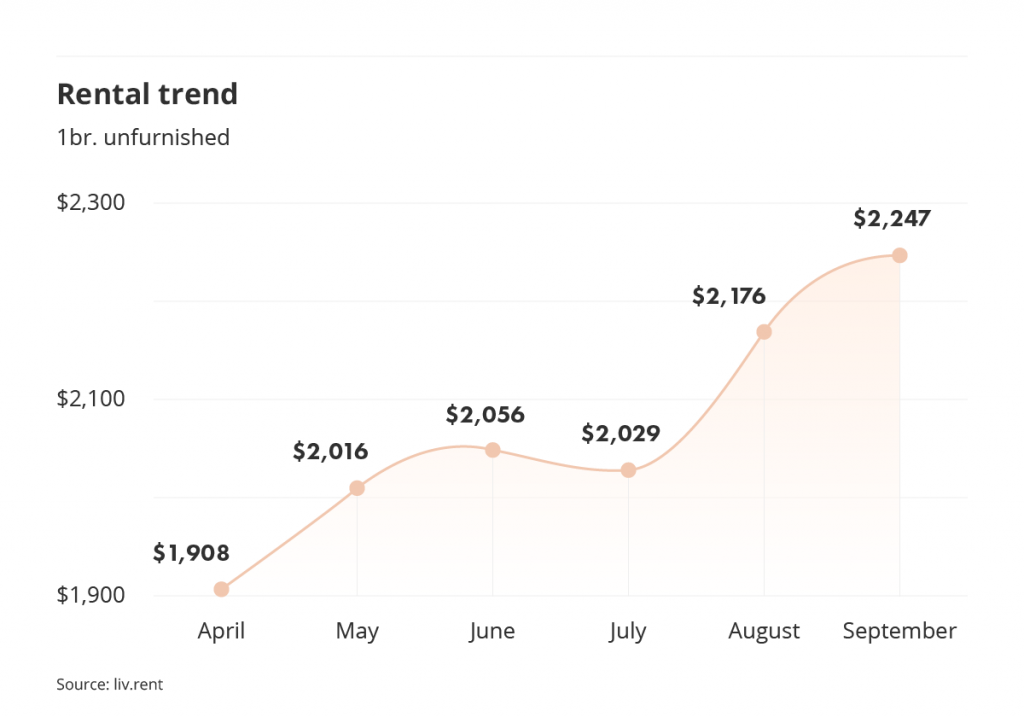Image resolution: width=1024 pixels, height=717 pixels.
Task: Select the $2,247 value label
Action: pos(892,218)
